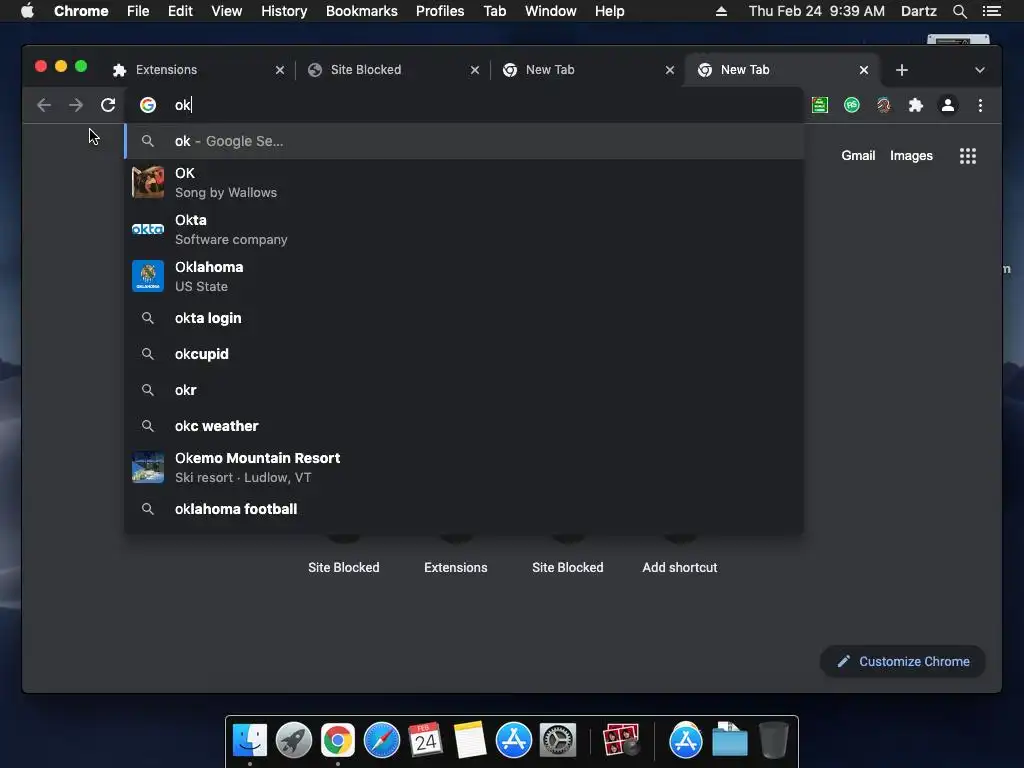Click the browser back arrow
1024x768 pixels.
click(x=44, y=105)
